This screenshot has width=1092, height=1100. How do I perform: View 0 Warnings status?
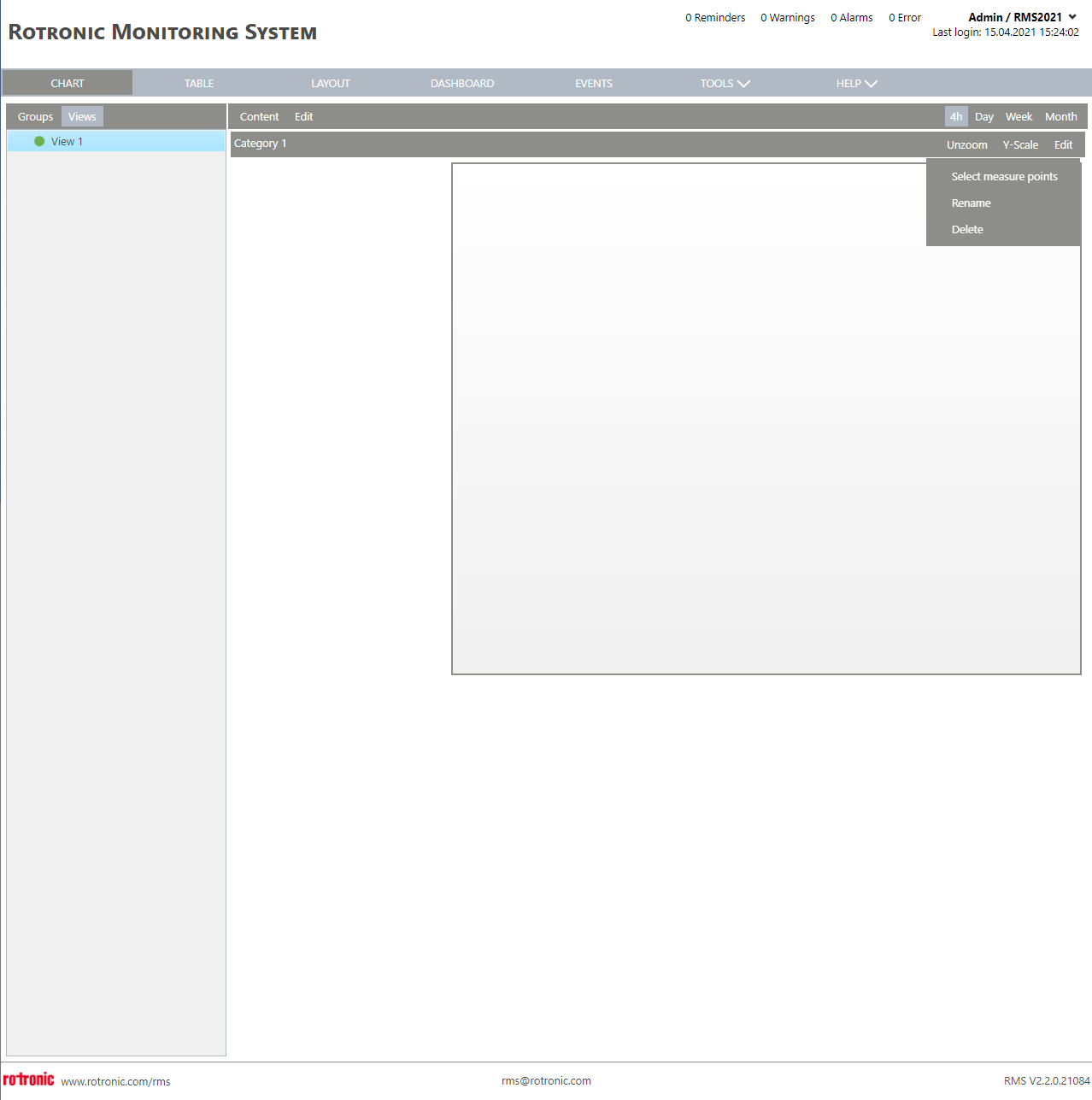(788, 17)
